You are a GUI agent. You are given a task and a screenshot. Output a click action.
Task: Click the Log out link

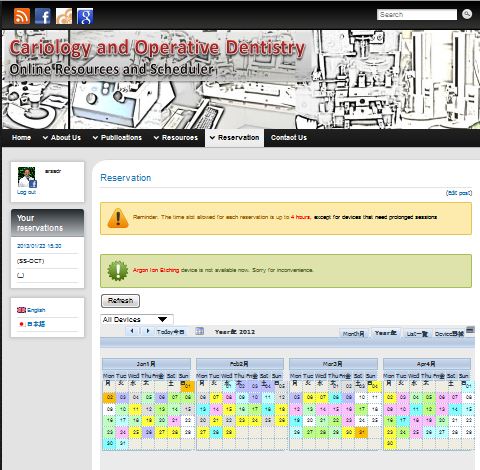26,192
